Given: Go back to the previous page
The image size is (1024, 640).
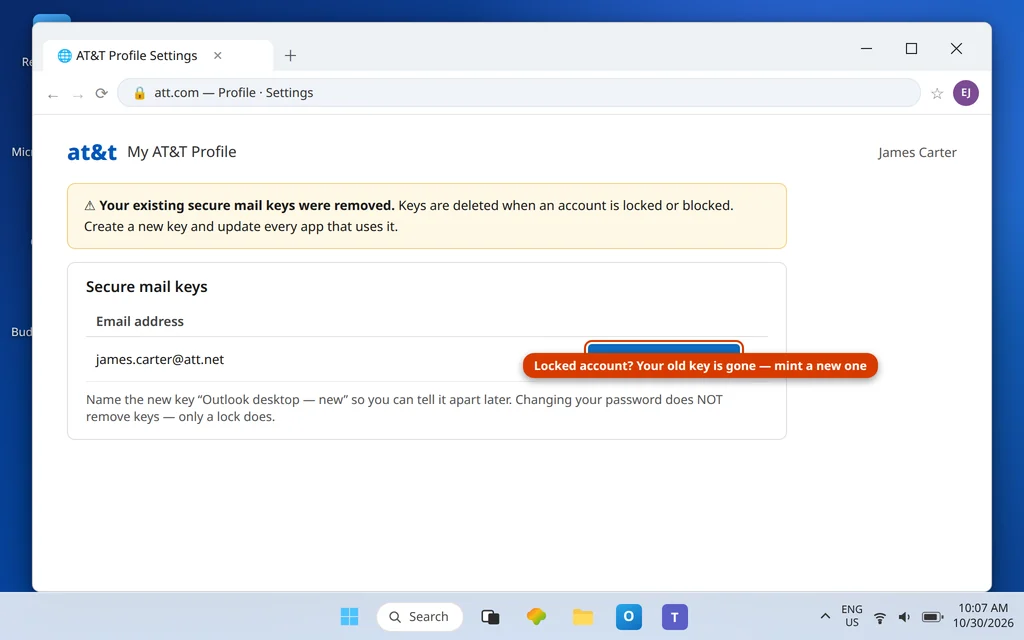Looking at the screenshot, I should click(53, 95).
